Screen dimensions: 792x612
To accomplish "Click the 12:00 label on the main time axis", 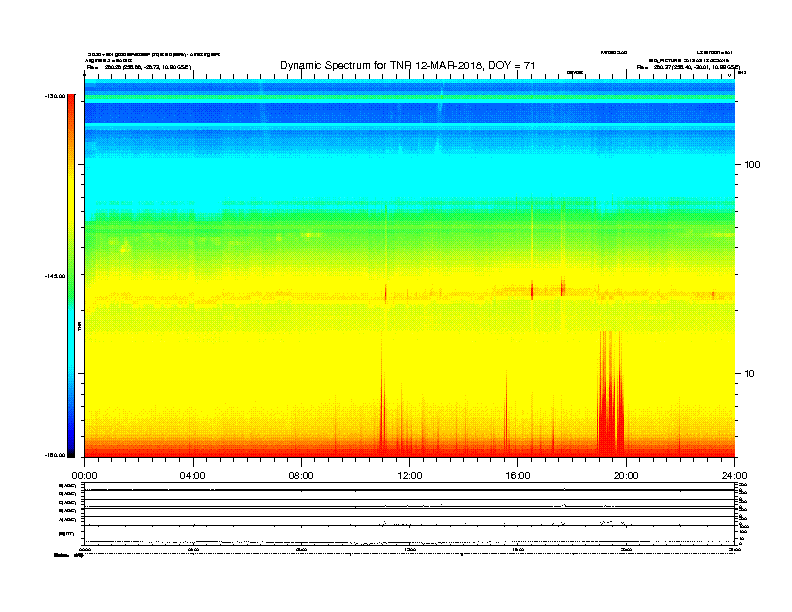I will [410, 476].
